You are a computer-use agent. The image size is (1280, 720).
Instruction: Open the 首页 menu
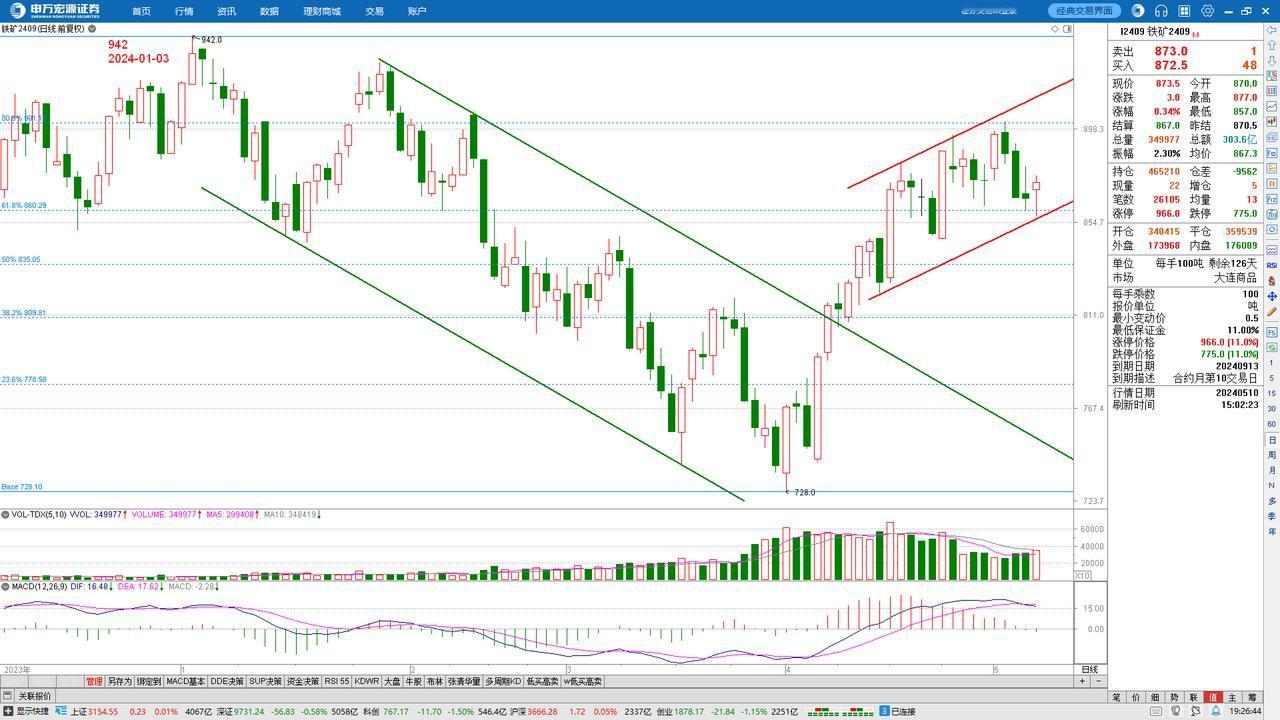point(141,11)
